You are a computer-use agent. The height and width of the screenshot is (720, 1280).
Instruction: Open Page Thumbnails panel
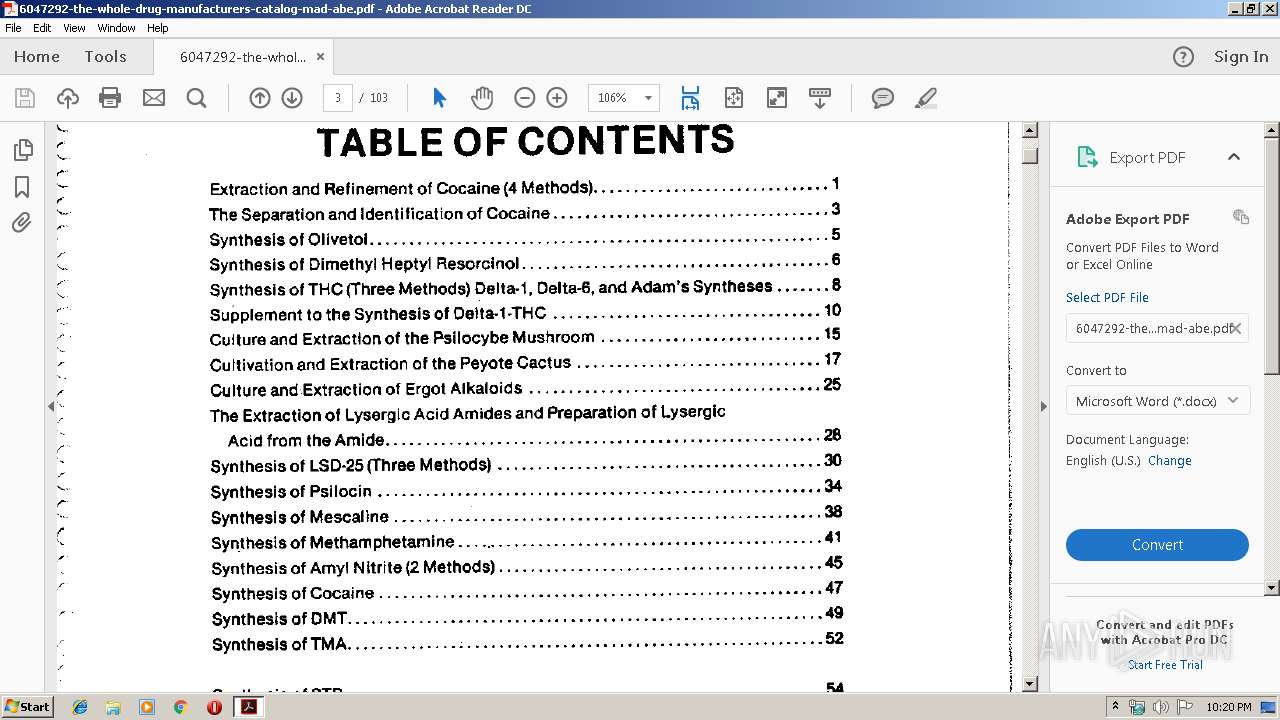[22, 150]
